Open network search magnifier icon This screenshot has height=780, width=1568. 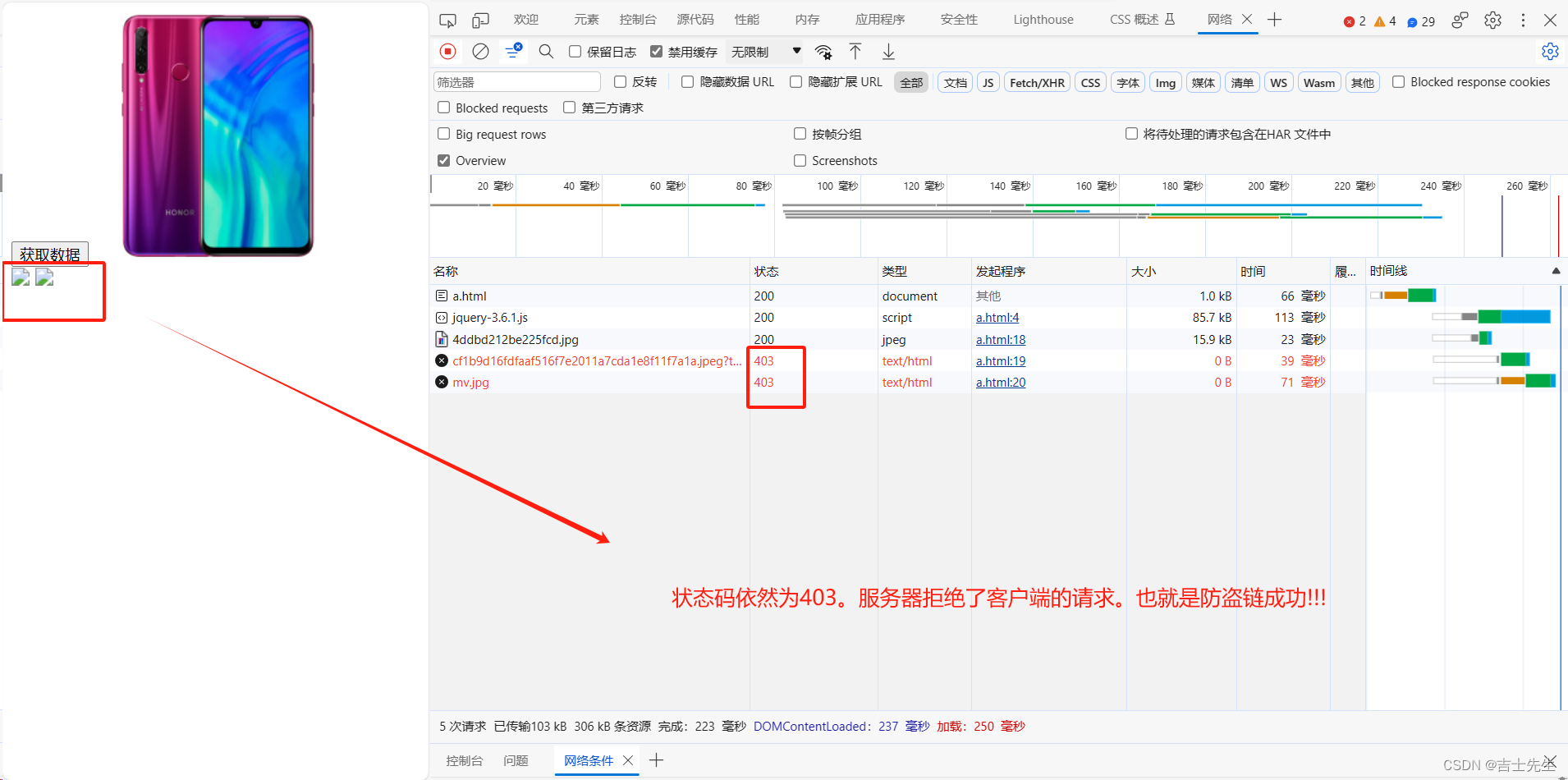[546, 52]
